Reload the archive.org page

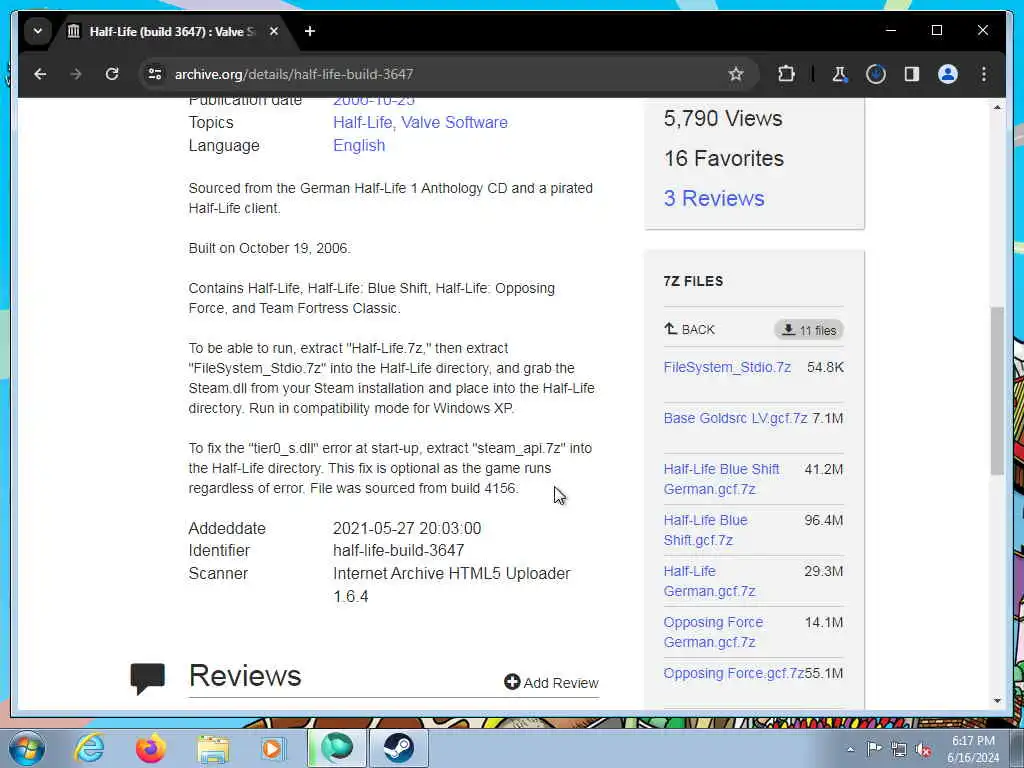[x=112, y=74]
